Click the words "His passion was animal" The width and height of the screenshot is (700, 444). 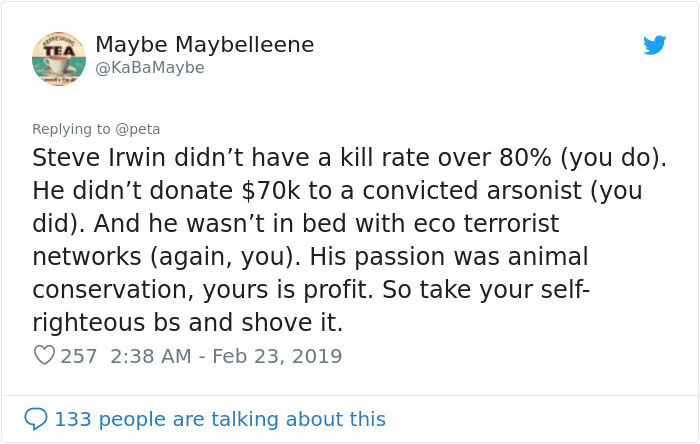[x=449, y=257]
